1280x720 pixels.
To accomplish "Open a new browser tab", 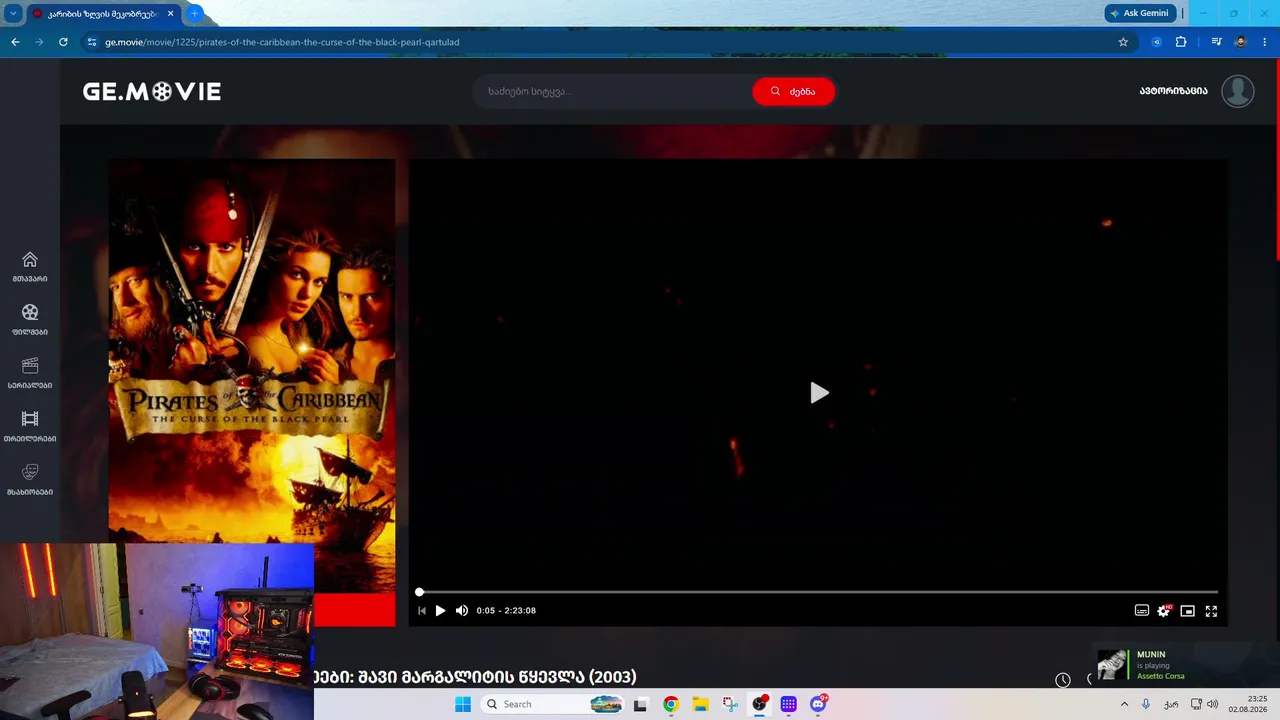I will [194, 13].
